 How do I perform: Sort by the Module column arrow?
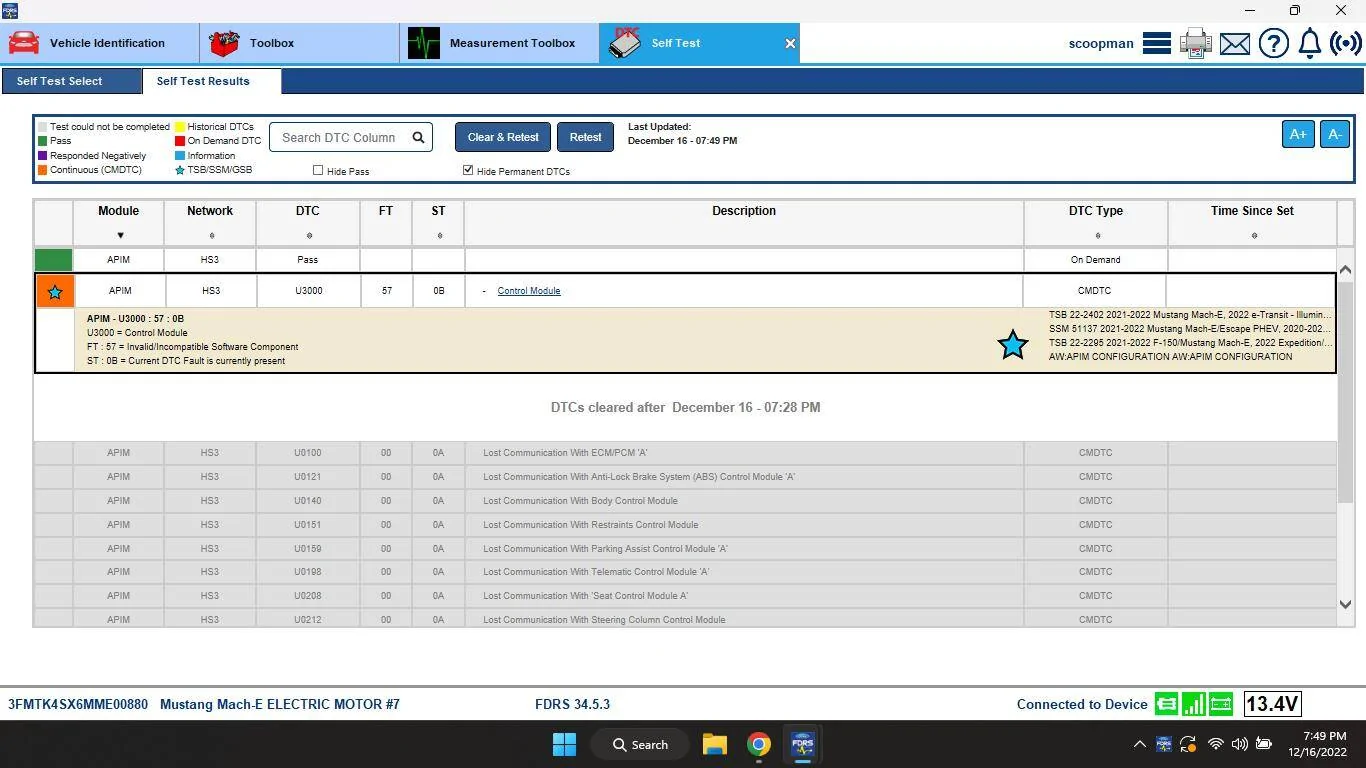click(120, 236)
